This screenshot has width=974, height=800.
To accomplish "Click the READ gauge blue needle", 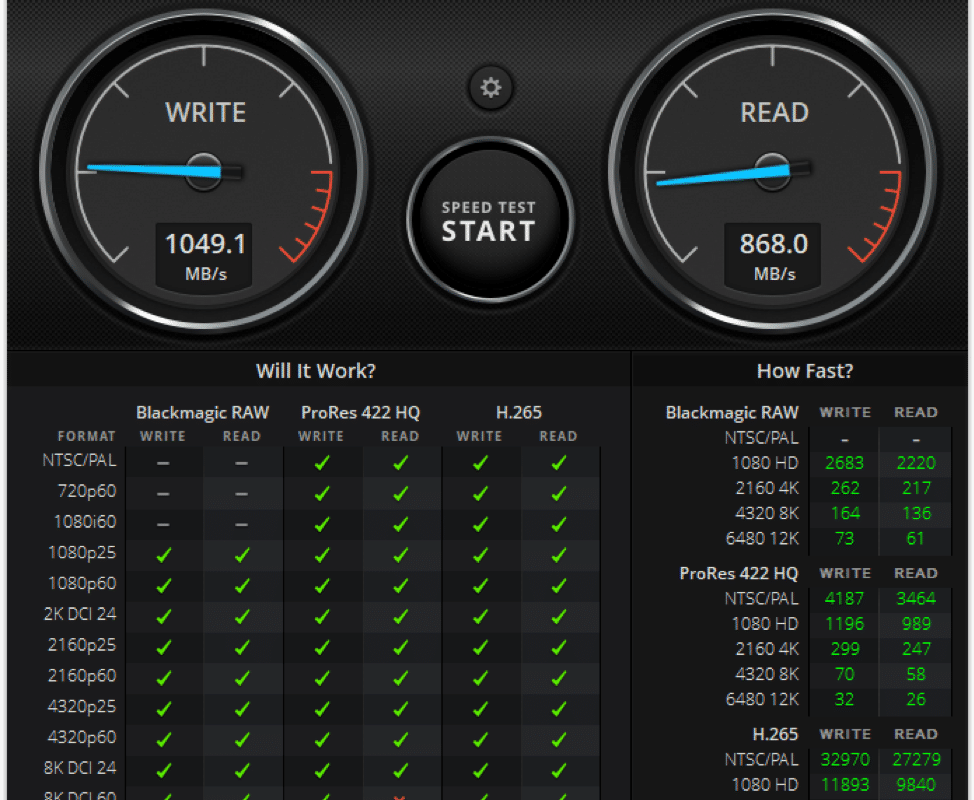I will point(723,174).
